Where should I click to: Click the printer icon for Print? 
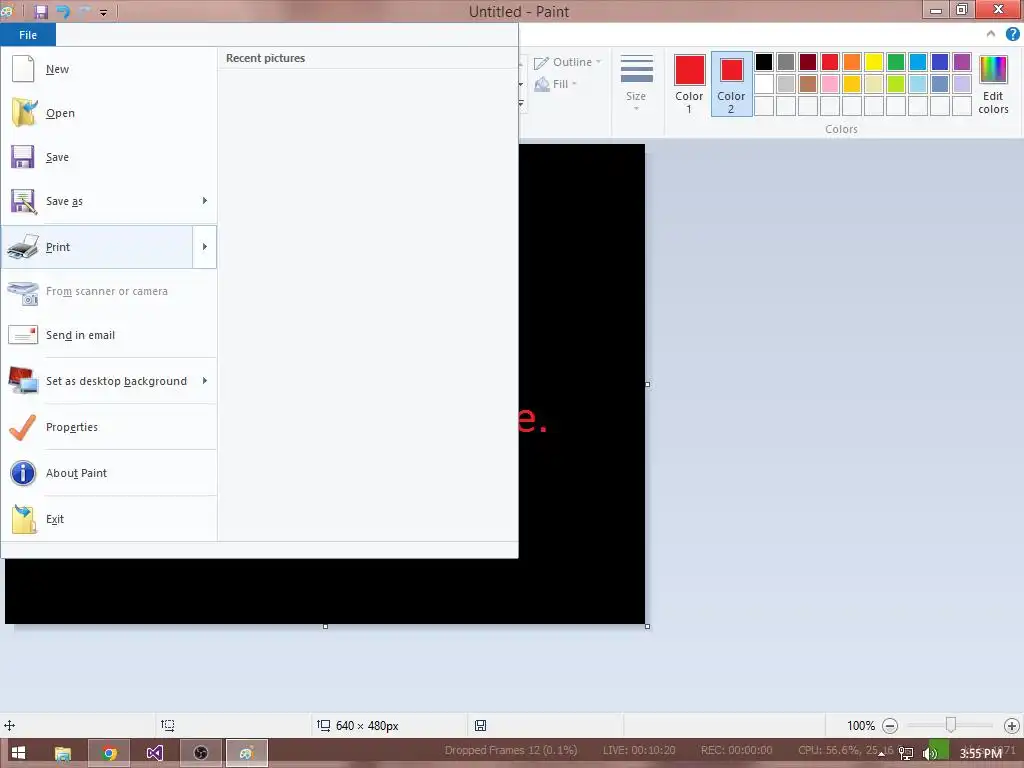pos(23,247)
